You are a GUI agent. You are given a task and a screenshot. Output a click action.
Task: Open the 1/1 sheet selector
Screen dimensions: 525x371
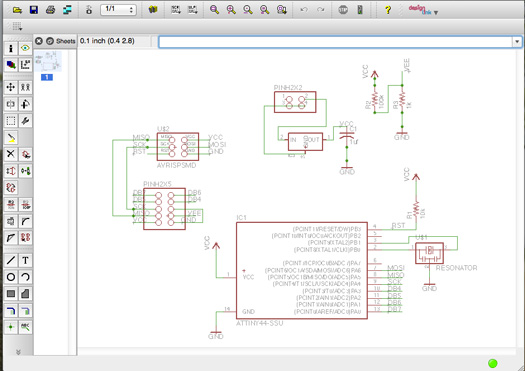click(118, 9)
